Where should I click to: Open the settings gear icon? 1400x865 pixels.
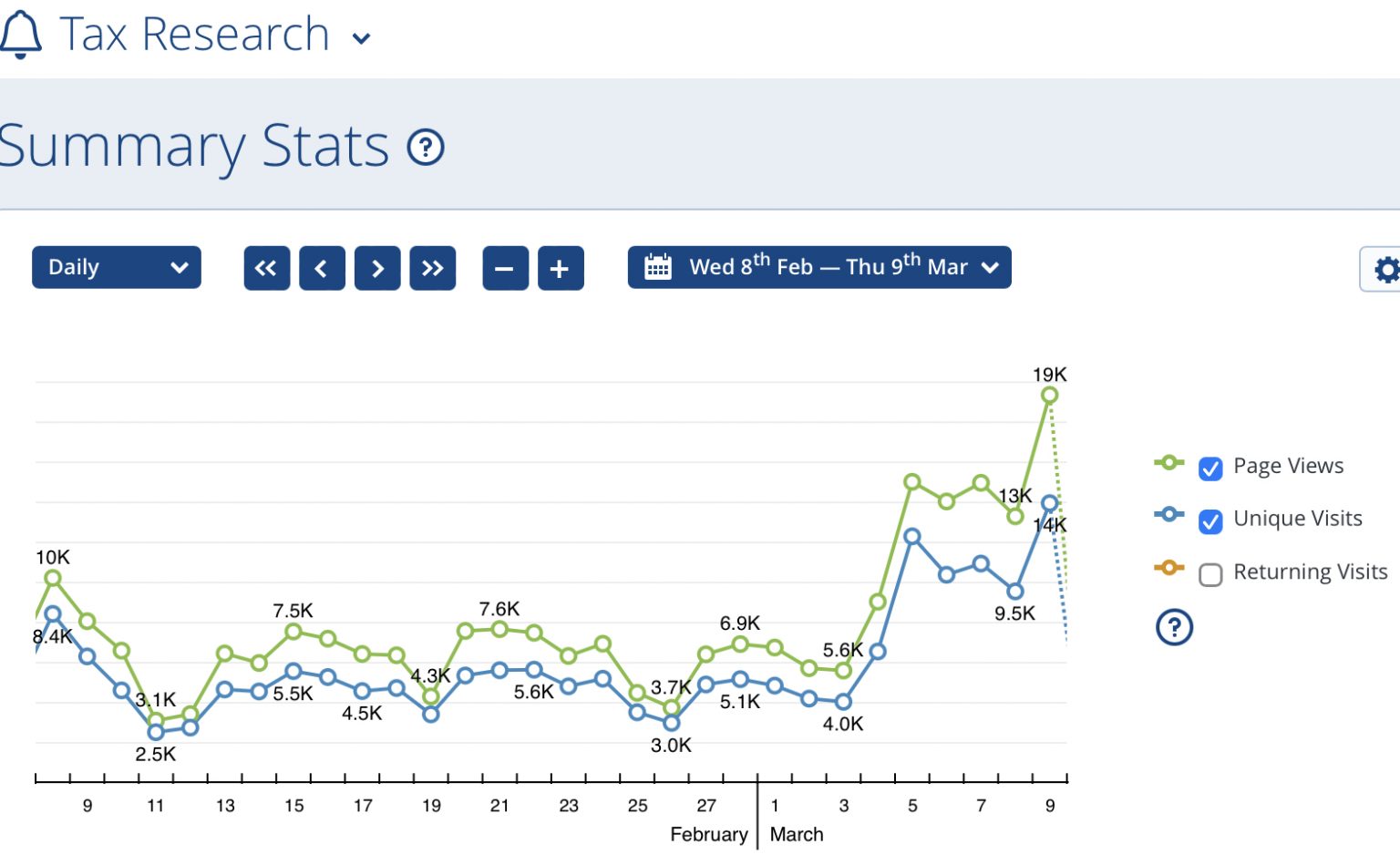tap(1385, 270)
